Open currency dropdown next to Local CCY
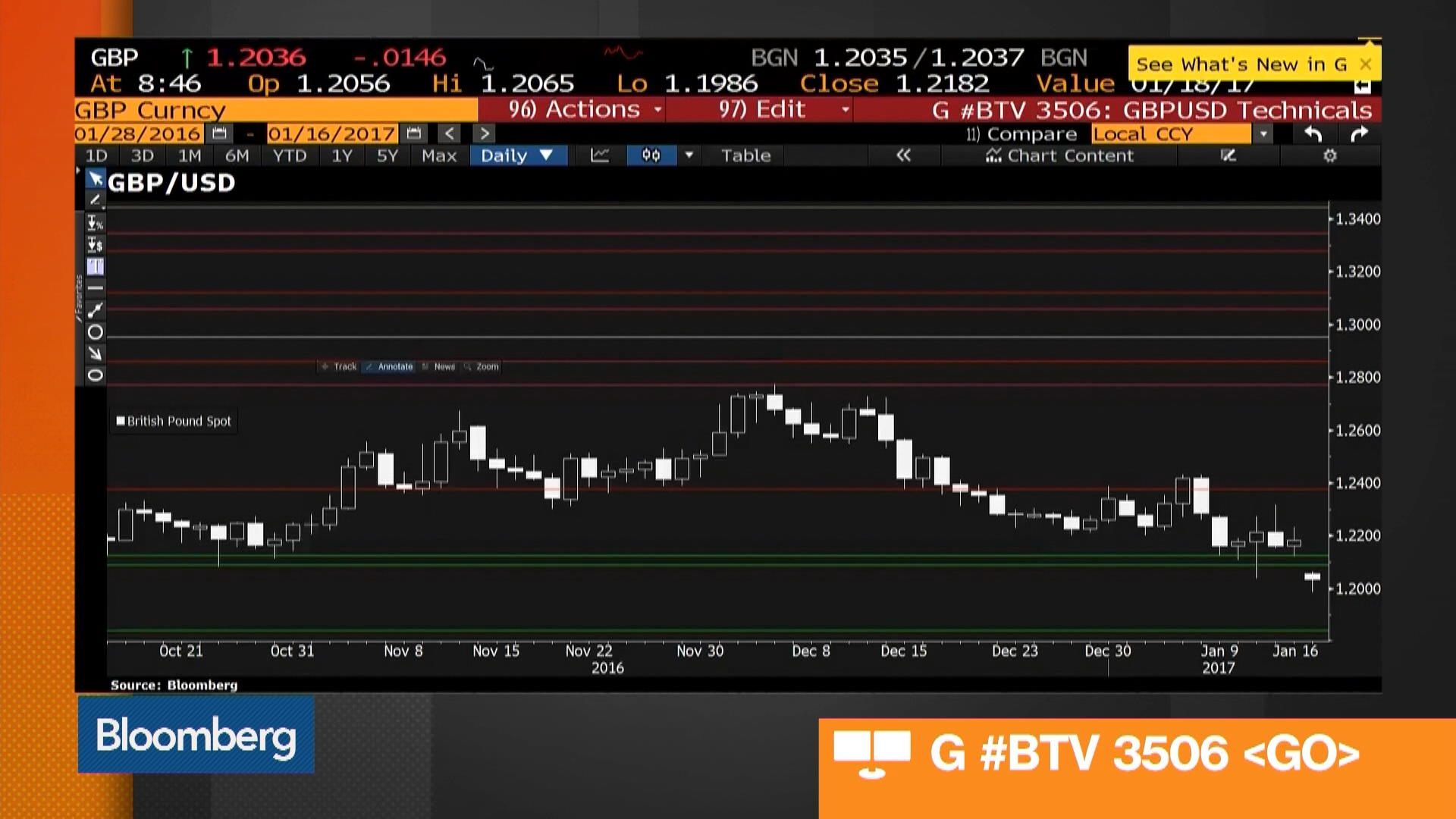 tap(1263, 134)
